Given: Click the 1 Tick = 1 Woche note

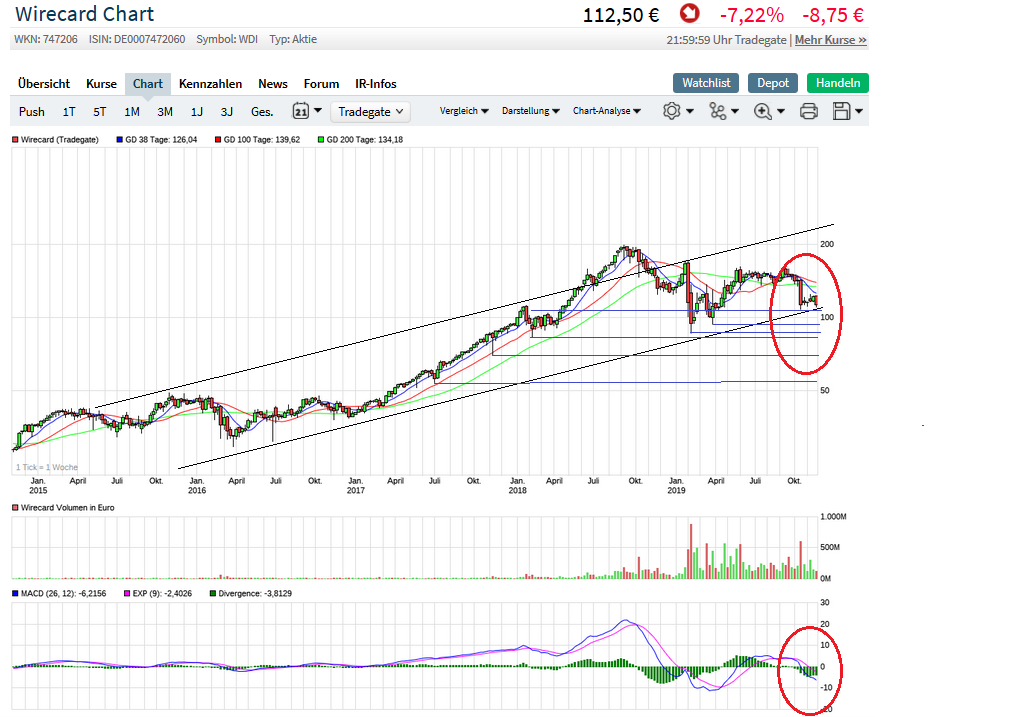Looking at the screenshot, I should click(47, 467).
